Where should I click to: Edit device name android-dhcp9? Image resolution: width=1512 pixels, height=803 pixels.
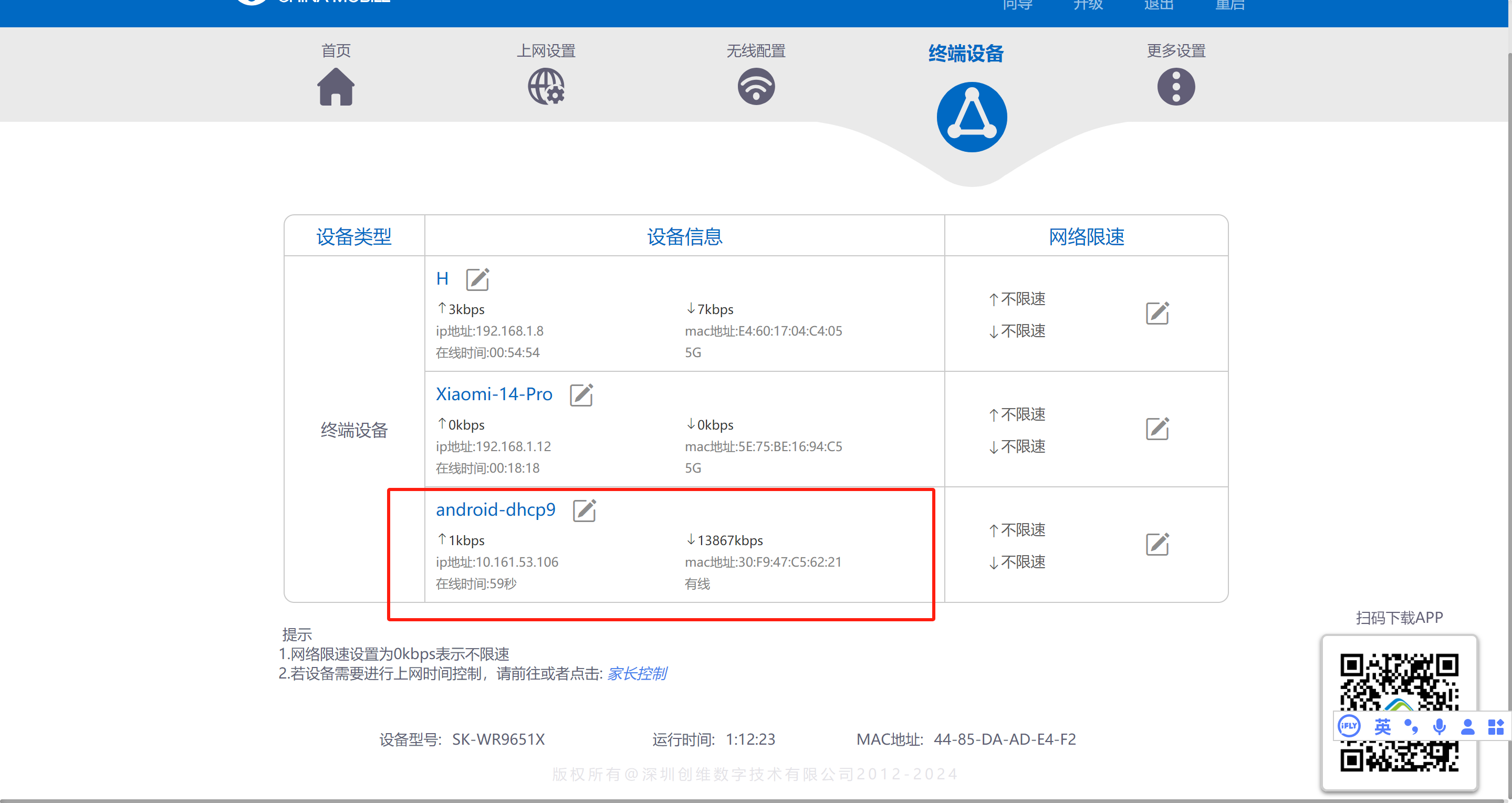[584, 510]
